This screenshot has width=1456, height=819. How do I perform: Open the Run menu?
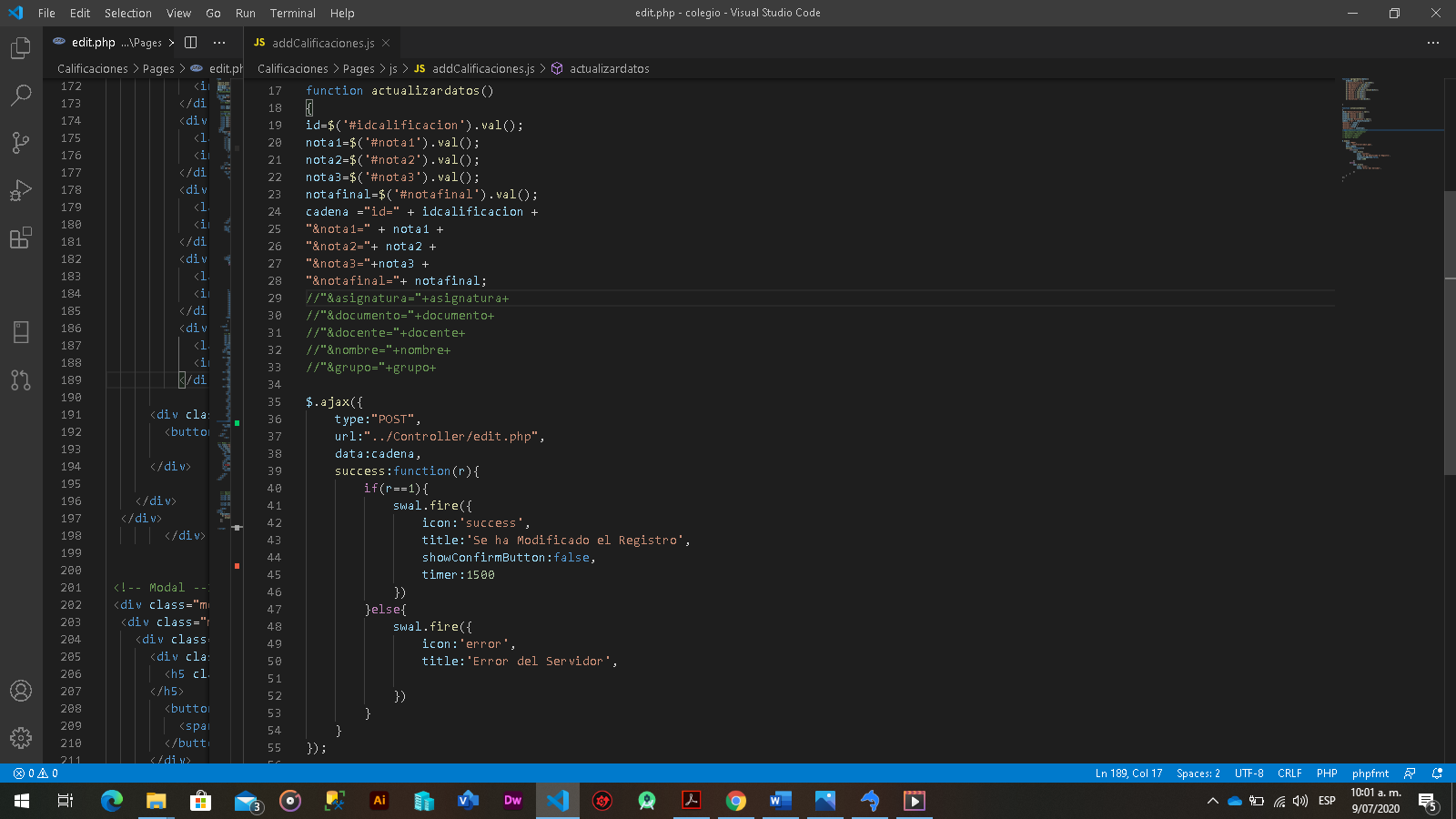tap(246, 13)
